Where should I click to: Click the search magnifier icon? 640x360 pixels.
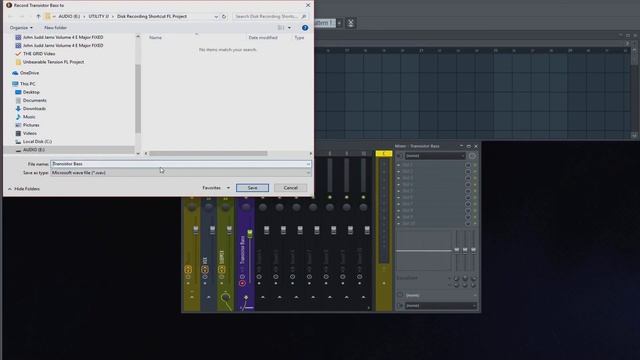(x=304, y=16)
